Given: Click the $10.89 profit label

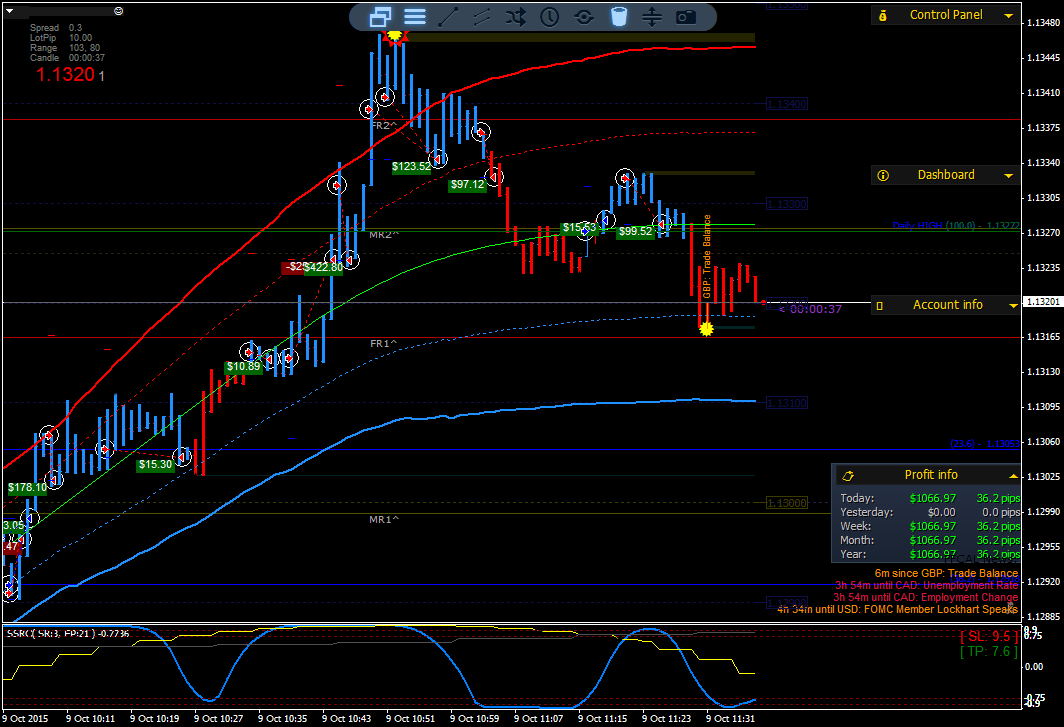Looking at the screenshot, I should pyautogui.click(x=244, y=367).
